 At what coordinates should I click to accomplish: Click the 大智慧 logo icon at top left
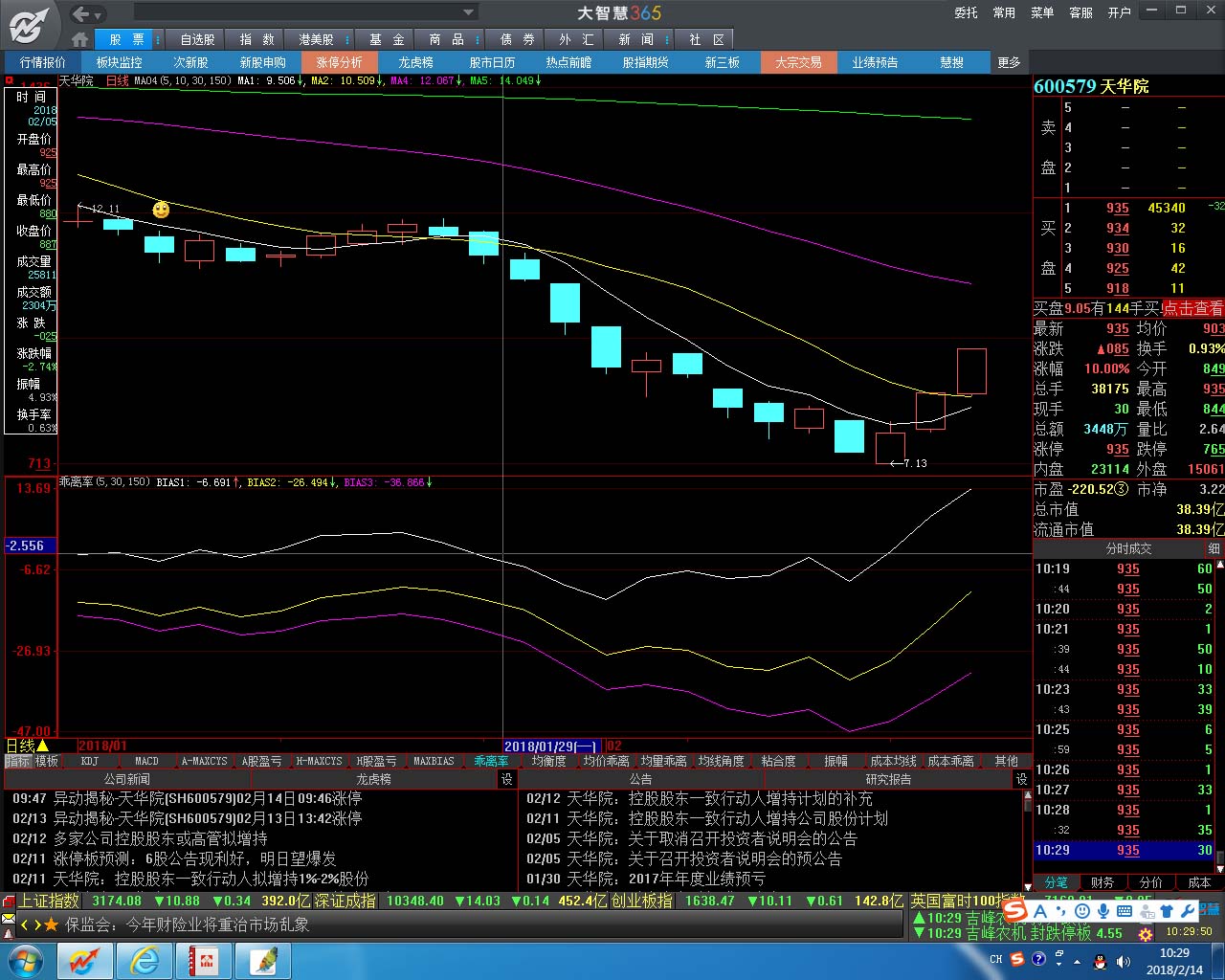click(x=29, y=25)
